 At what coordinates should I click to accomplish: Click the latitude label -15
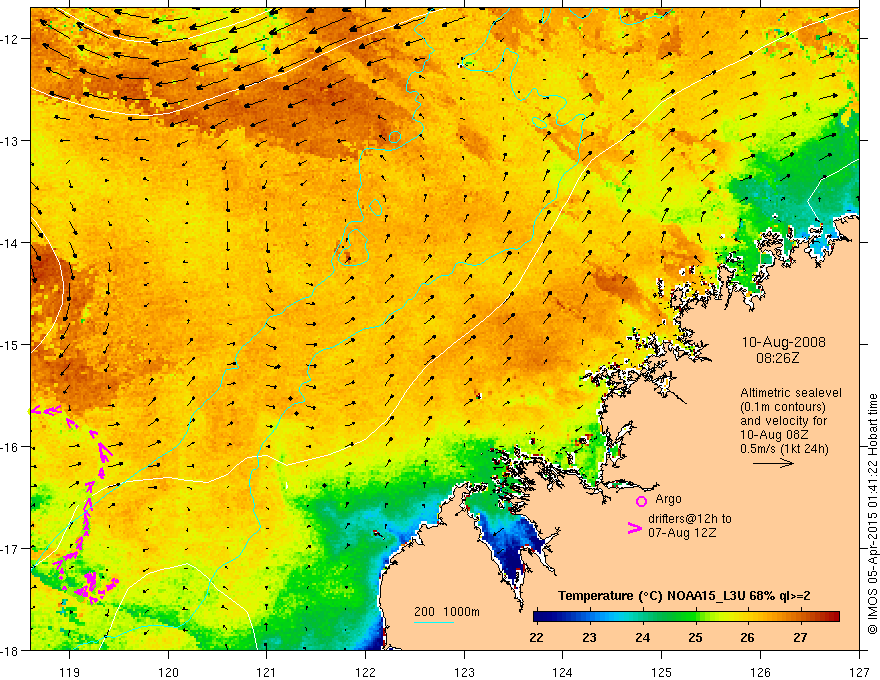coord(11,344)
